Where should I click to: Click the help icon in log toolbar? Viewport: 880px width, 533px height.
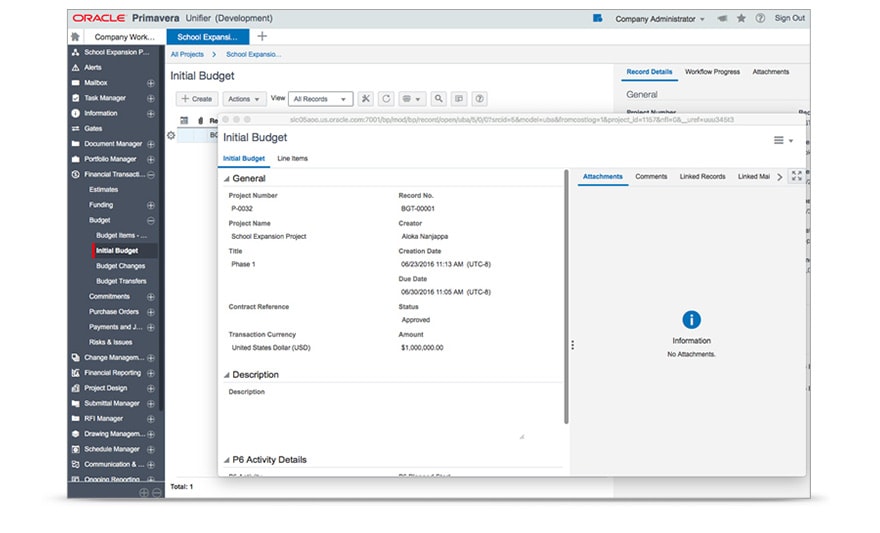(x=479, y=99)
